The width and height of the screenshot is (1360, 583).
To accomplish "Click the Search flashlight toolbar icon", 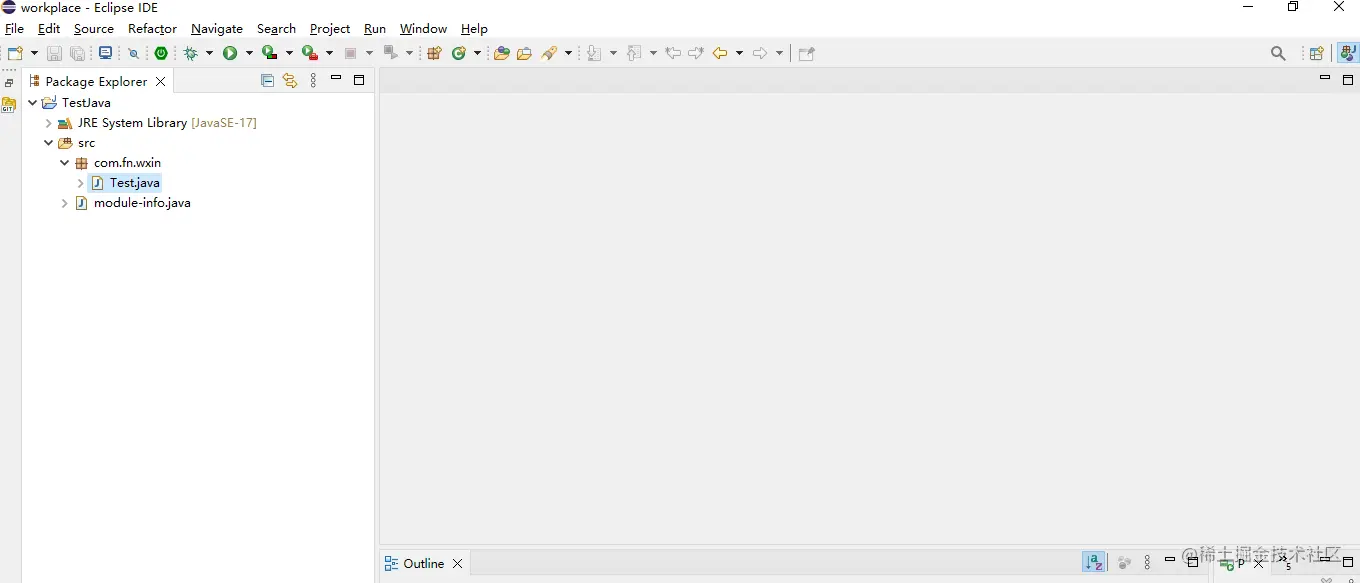I will [x=551, y=53].
